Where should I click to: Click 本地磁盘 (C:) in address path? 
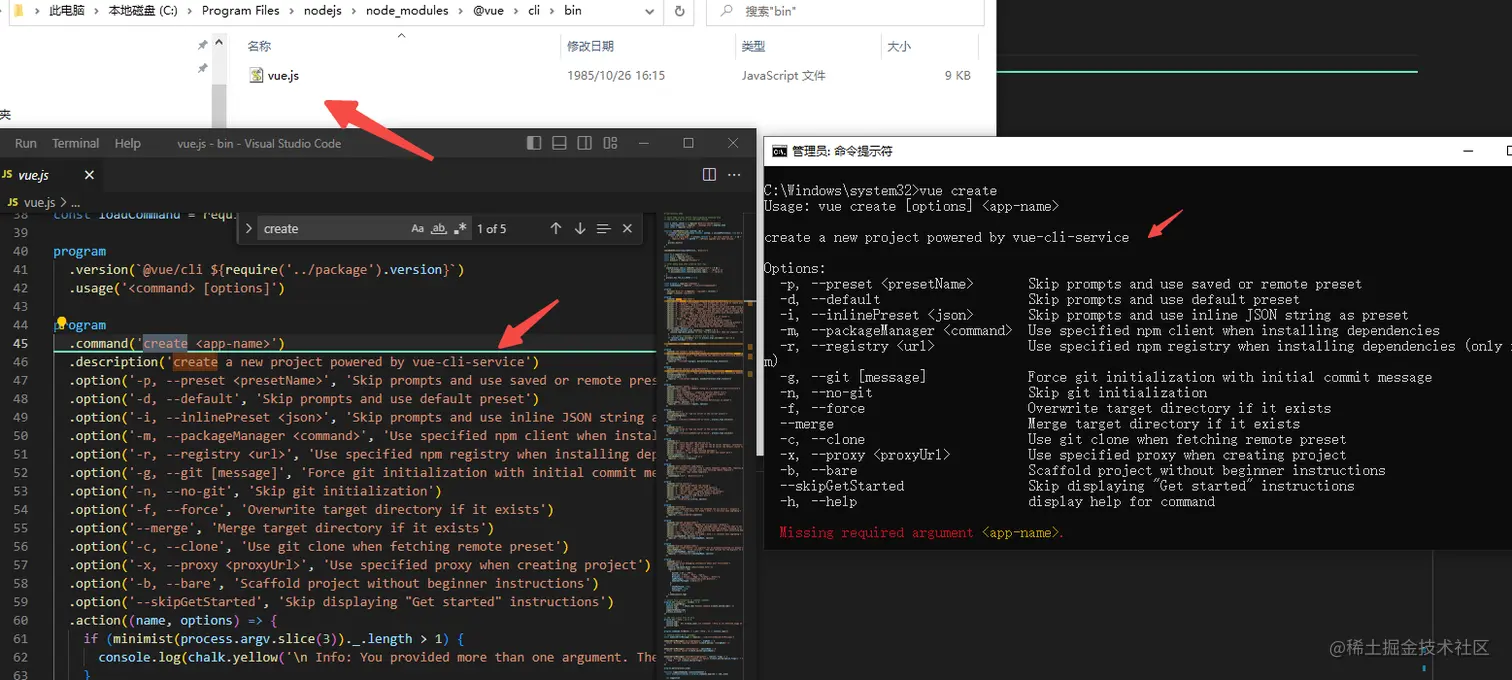(142, 11)
